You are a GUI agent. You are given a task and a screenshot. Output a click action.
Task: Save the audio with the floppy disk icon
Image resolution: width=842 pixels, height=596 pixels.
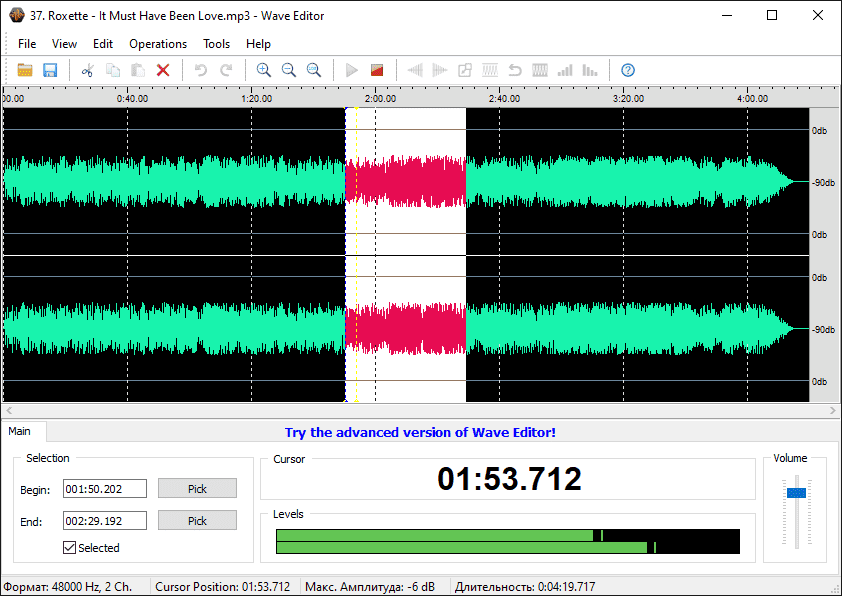tap(50, 70)
